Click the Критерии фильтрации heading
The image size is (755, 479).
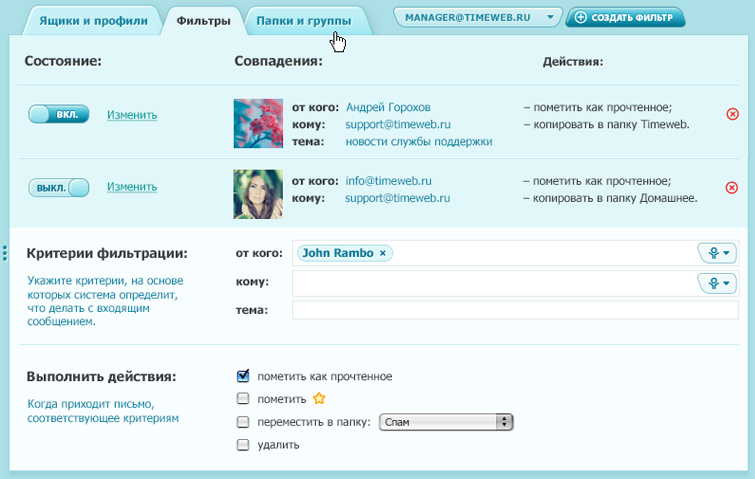pos(107,253)
